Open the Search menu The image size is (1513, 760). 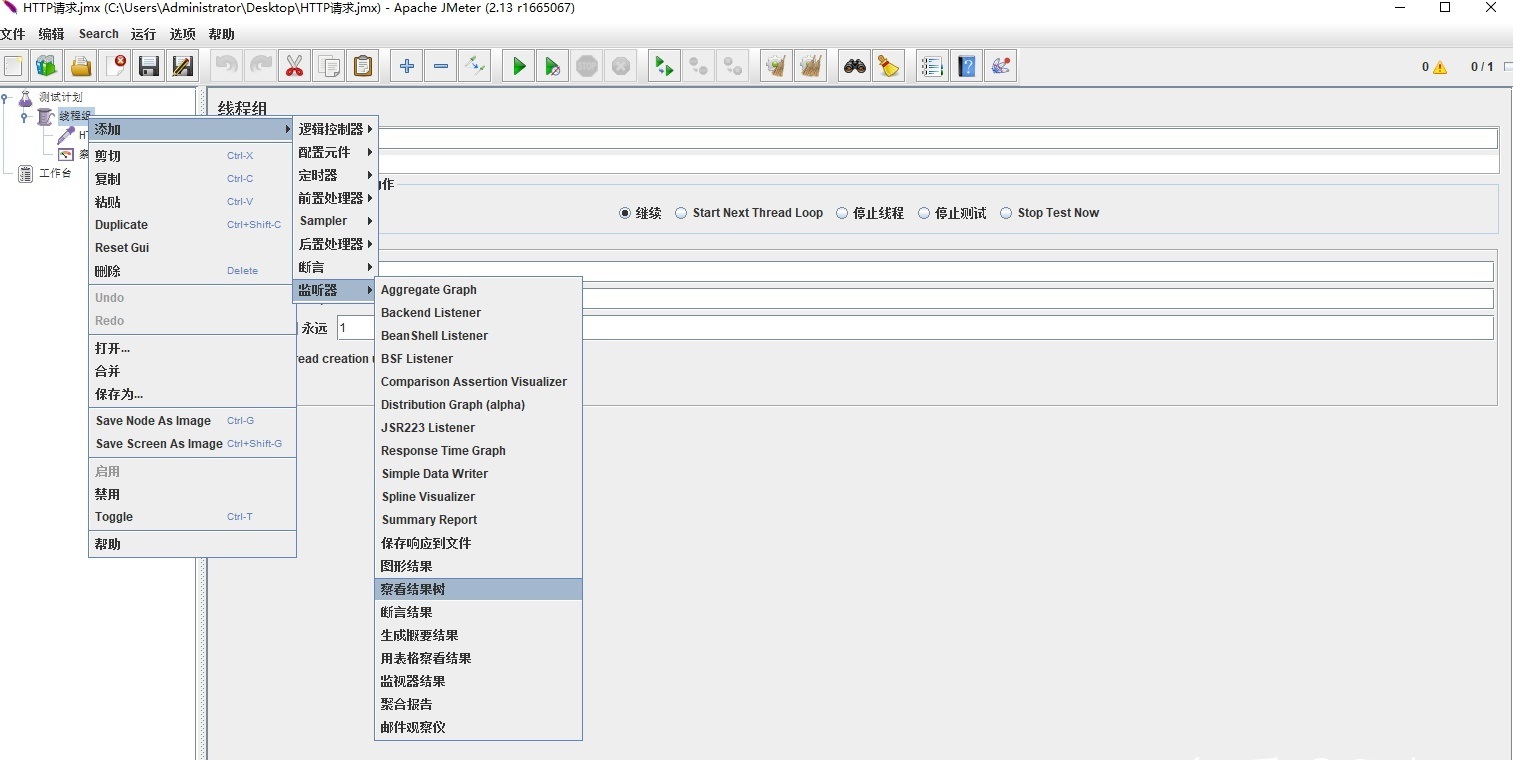tap(99, 34)
